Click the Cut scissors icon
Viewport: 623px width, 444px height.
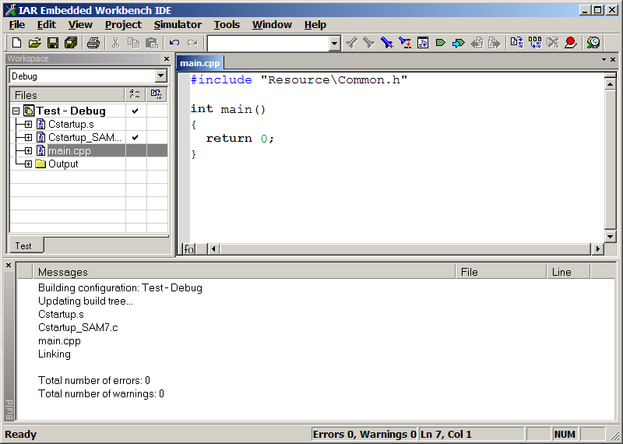(x=116, y=42)
